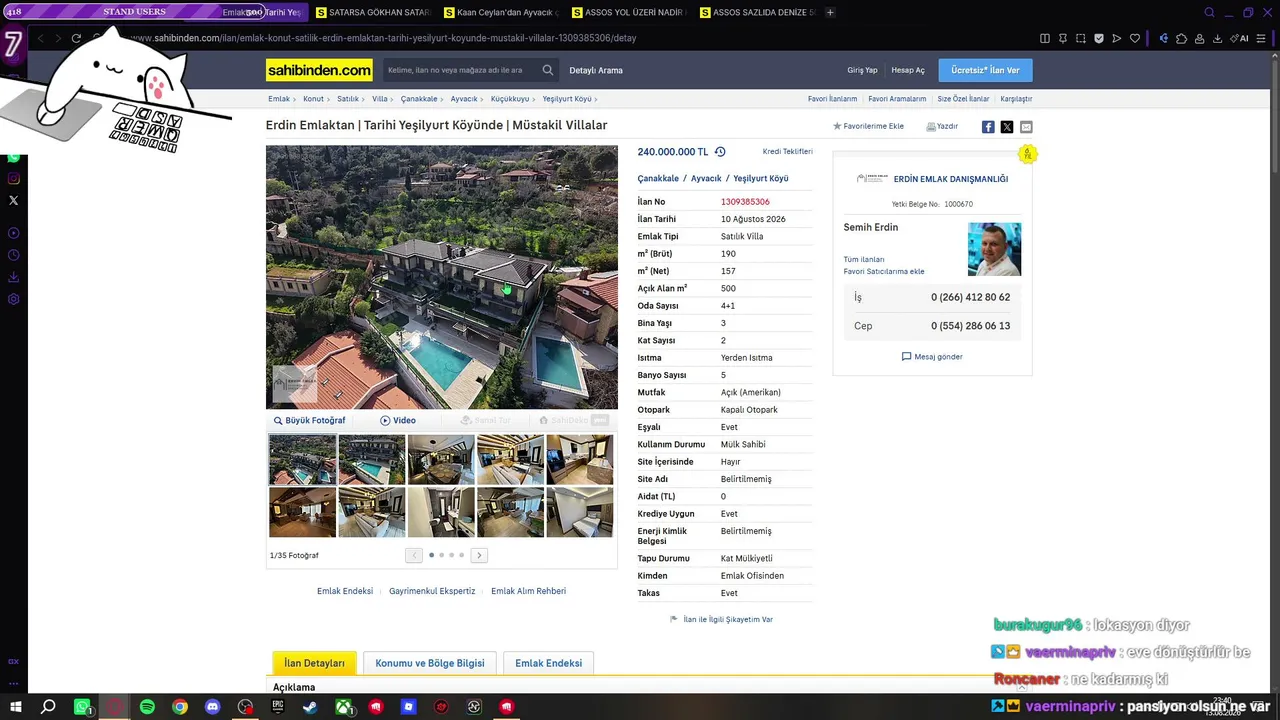Add listing via 'Favorilerime Ekle'

coord(868,127)
